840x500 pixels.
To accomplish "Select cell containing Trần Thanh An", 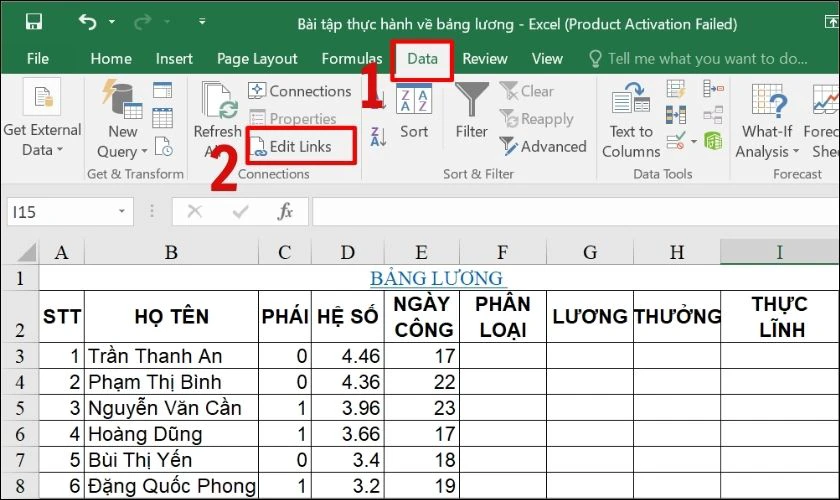I will click(x=171, y=356).
